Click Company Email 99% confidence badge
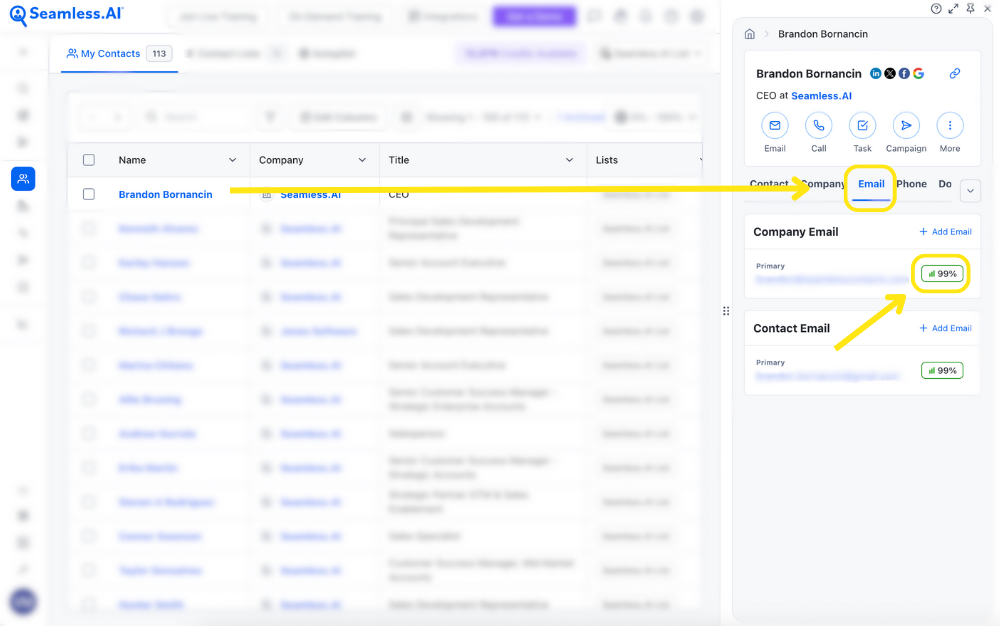1000x626 pixels. [x=941, y=273]
